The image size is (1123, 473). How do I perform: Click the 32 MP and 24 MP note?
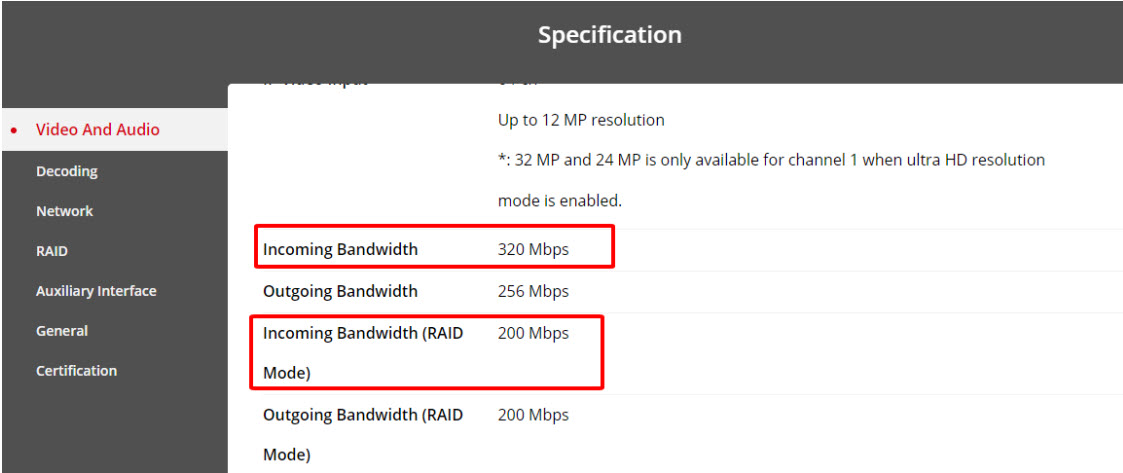click(x=771, y=160)
